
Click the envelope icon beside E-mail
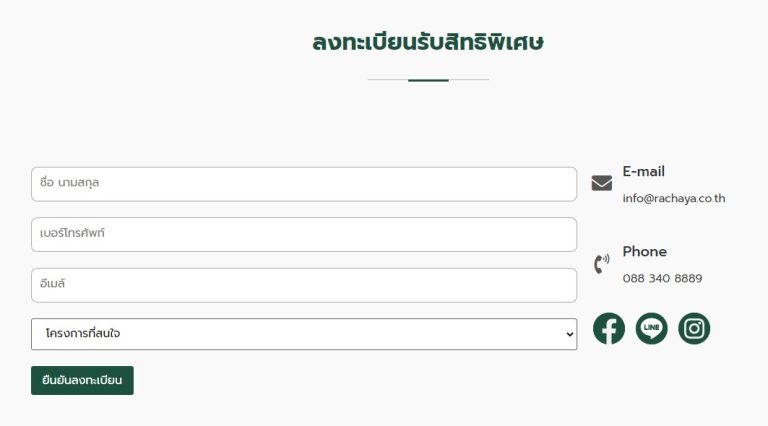coord(601,183)
